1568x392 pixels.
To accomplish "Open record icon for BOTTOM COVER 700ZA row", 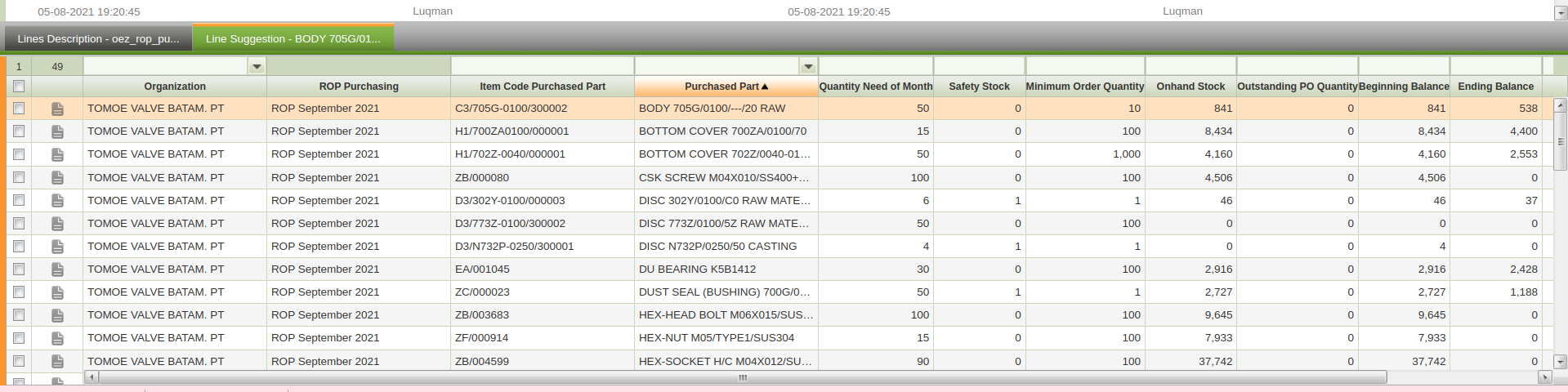I will [x=57, y=131].
